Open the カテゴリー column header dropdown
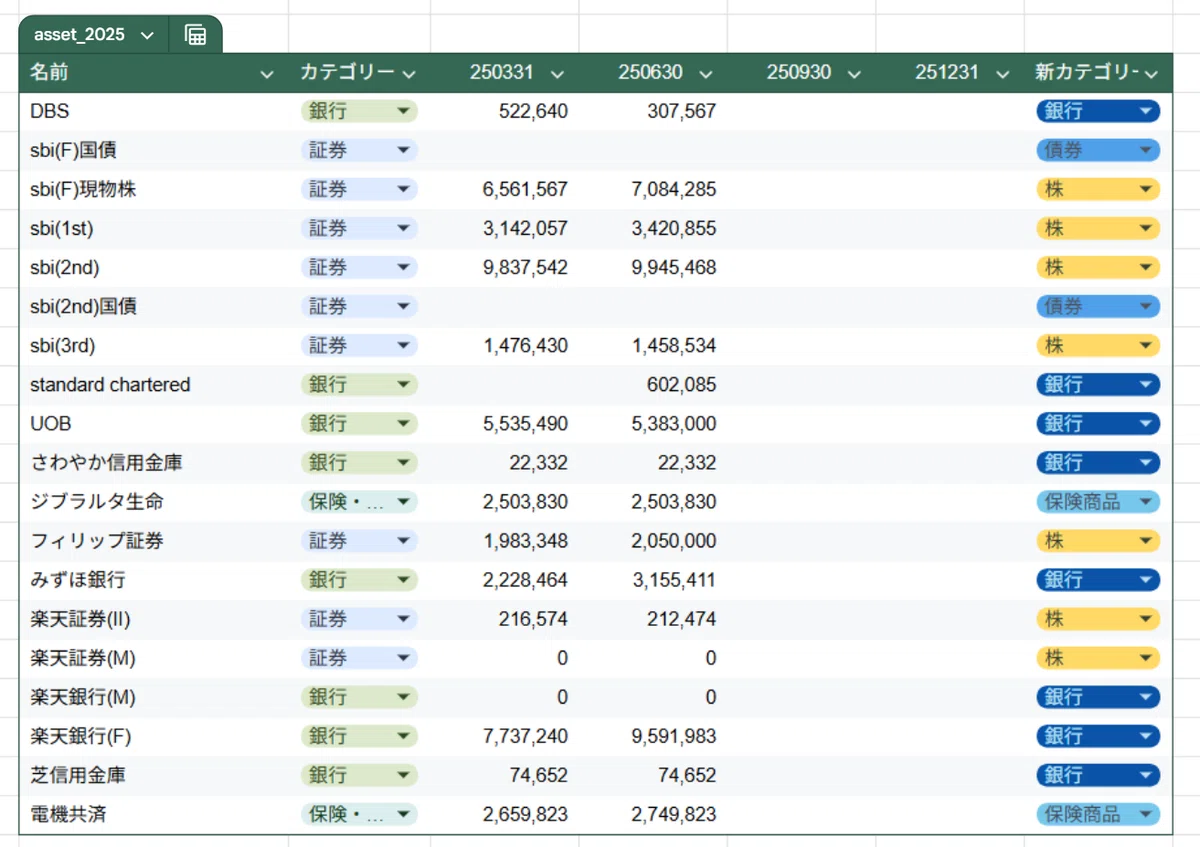 [x=409, y=74]
